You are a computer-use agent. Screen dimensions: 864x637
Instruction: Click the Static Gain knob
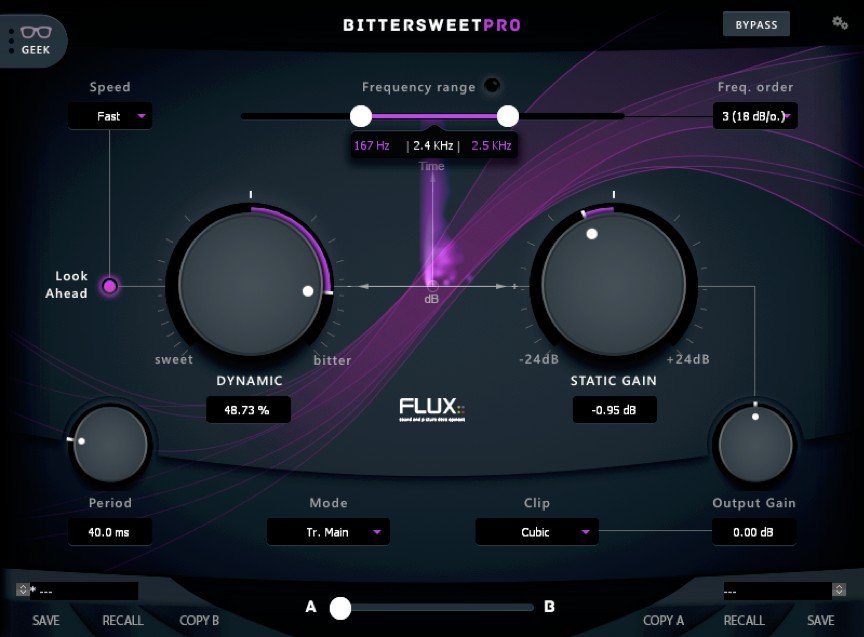coord(614,285)
